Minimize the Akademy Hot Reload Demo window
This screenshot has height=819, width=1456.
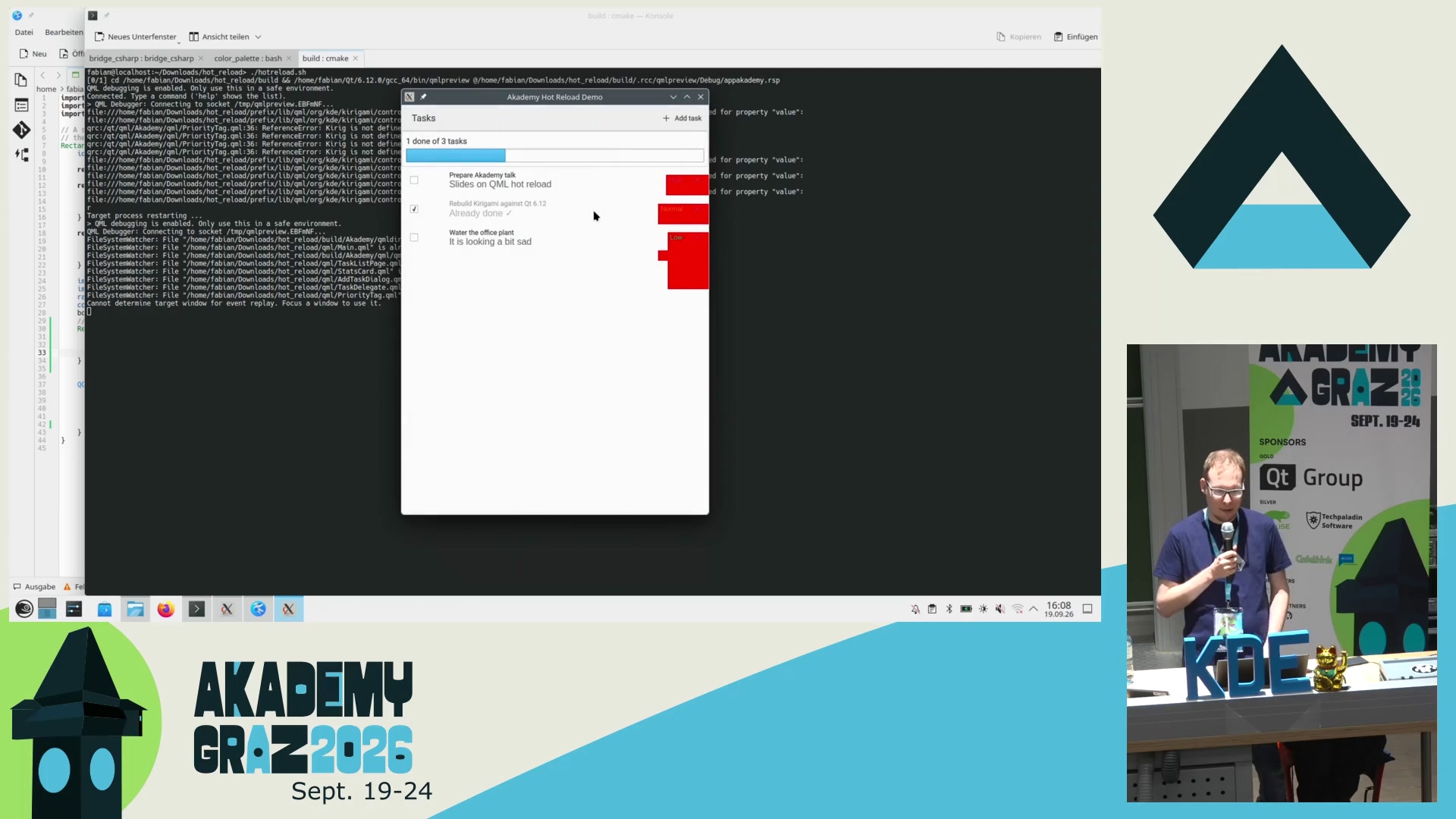pos(673,97)
